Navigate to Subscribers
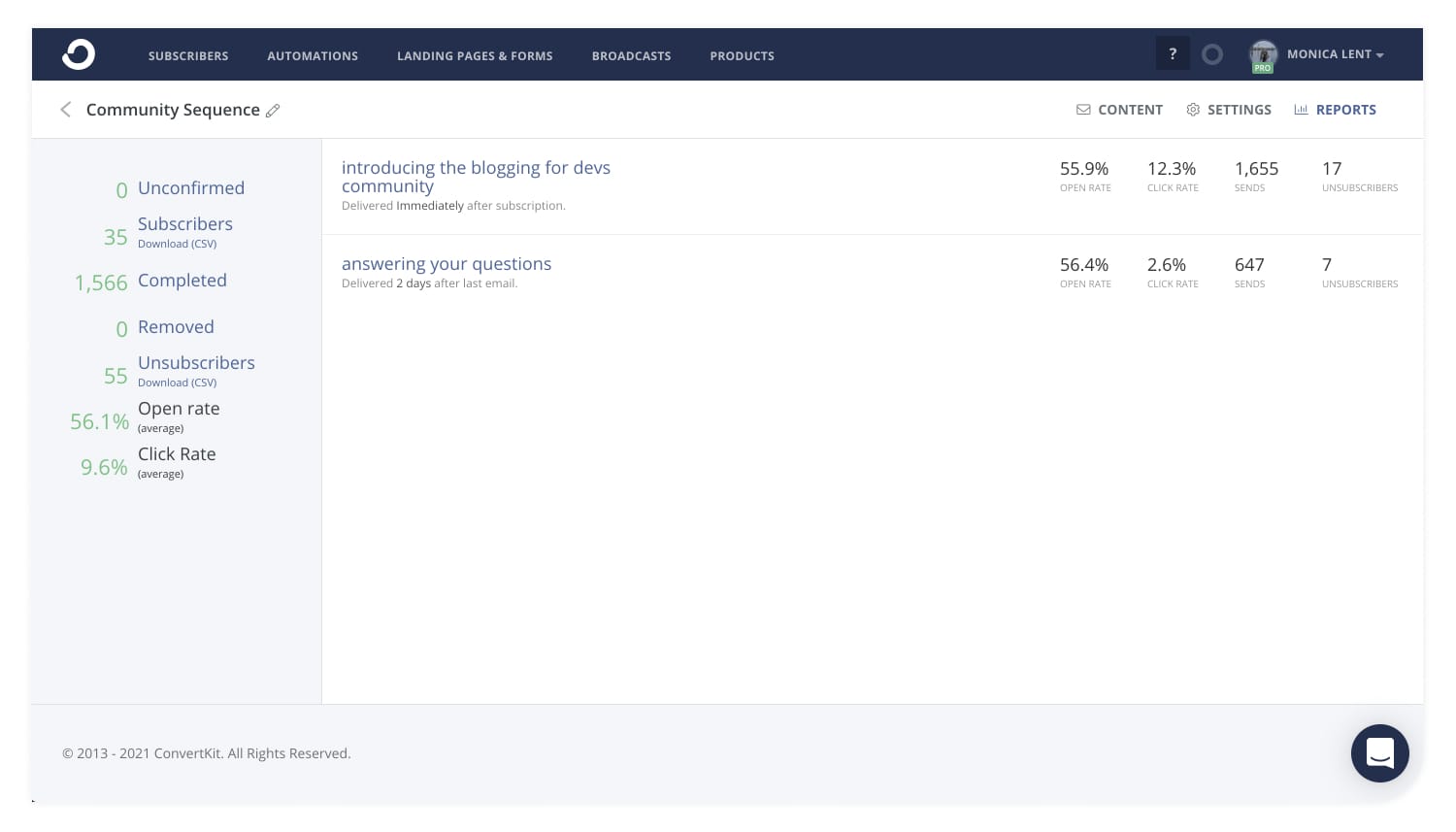 pyautogui.click(x=188, y=55)
